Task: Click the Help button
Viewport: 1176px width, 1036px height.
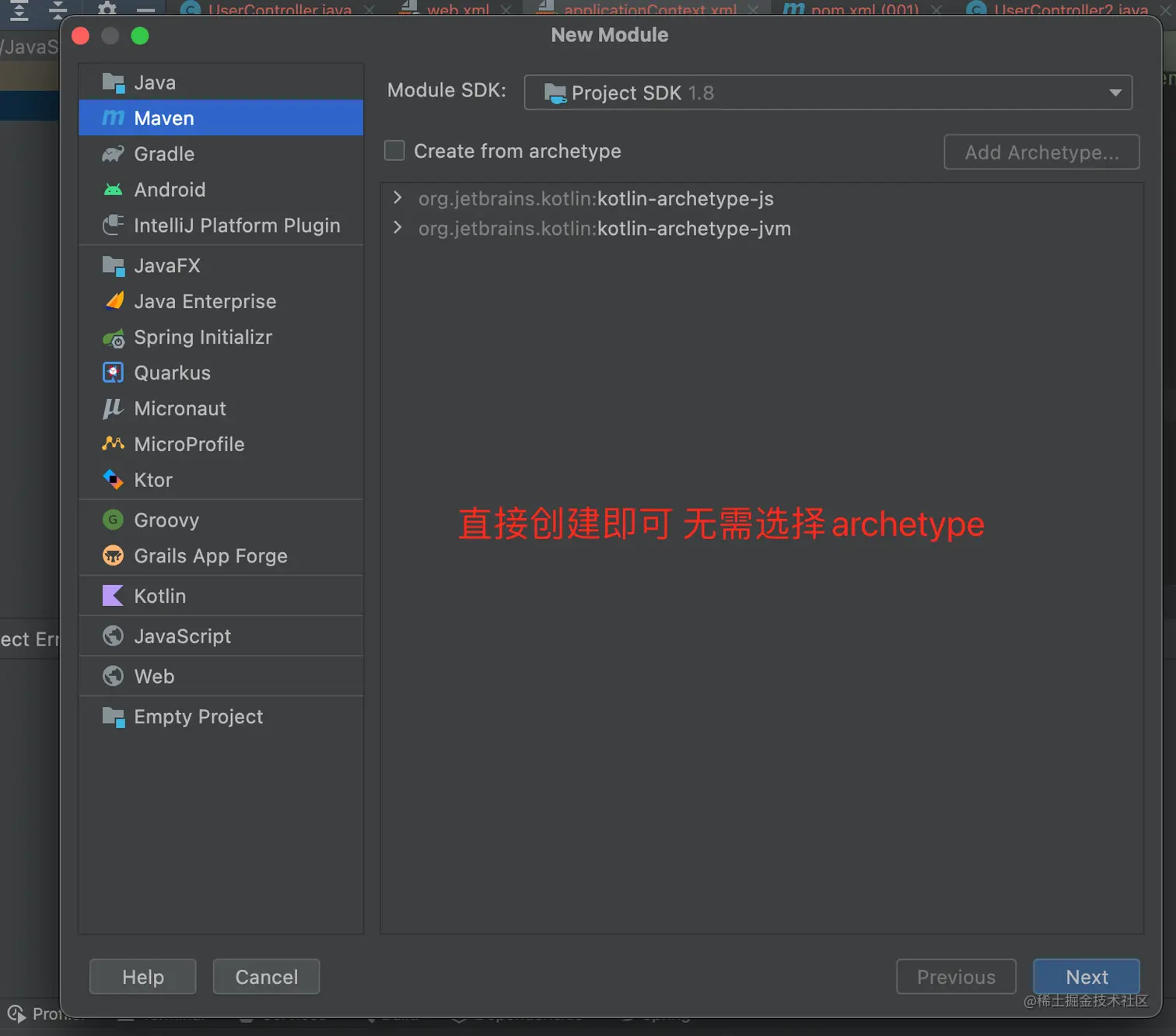Action: [x=143, y=977]
